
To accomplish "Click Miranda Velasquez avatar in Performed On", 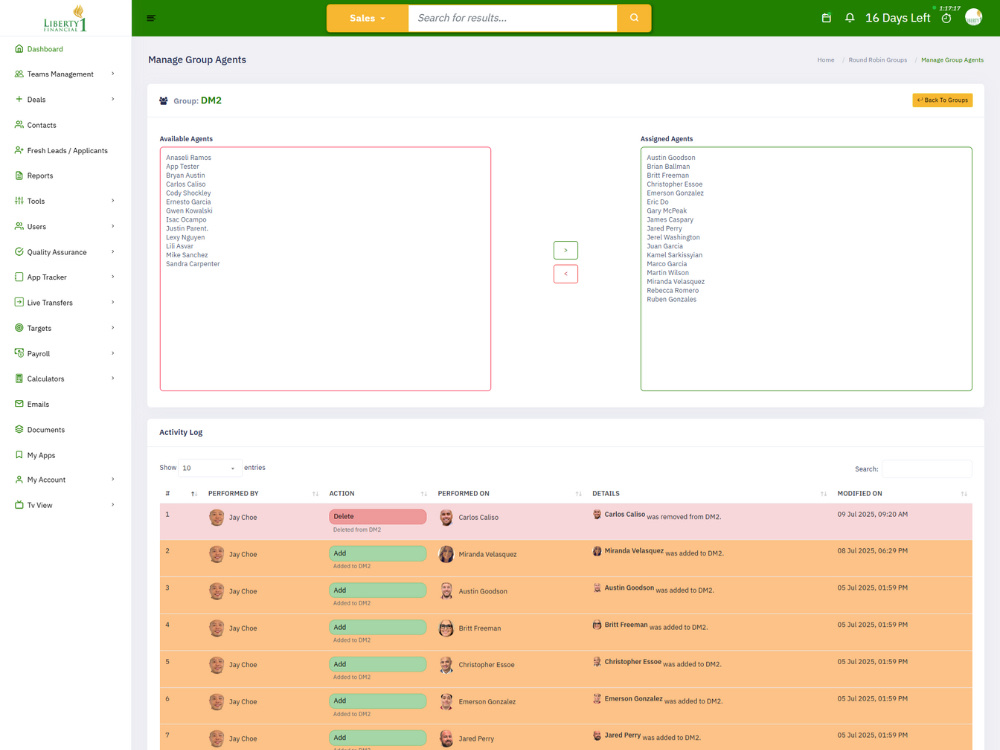I will point(446,554).
